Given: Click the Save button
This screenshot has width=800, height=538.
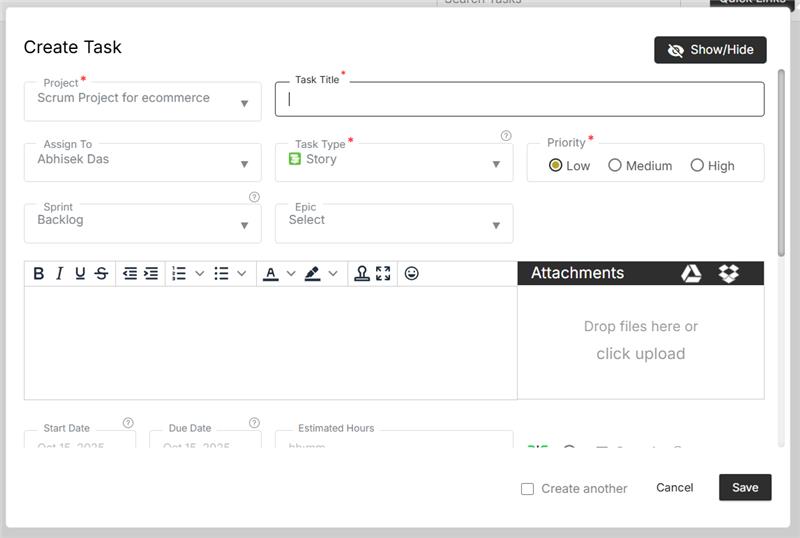Looking at the screenshot, I should (x=745, y=487).
